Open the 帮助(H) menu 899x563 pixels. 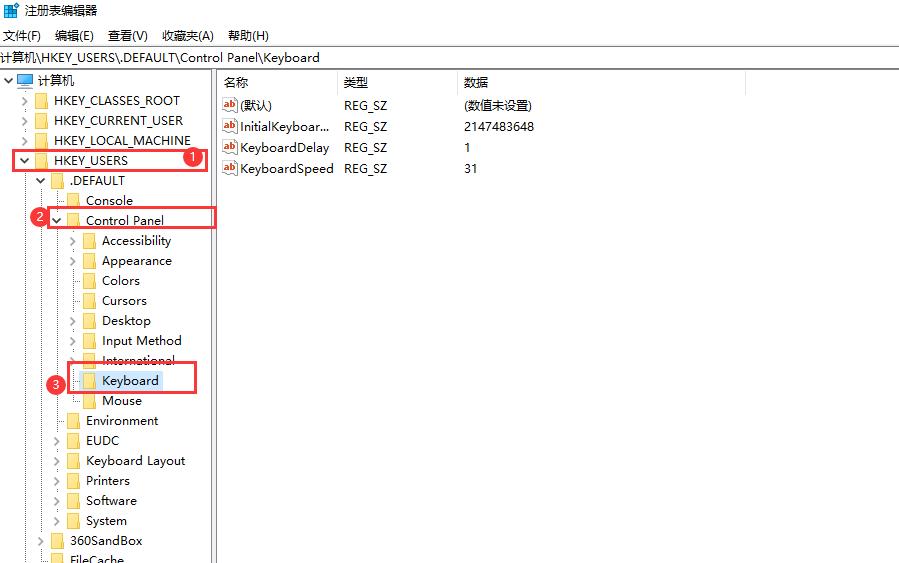[x=248, y=36]
